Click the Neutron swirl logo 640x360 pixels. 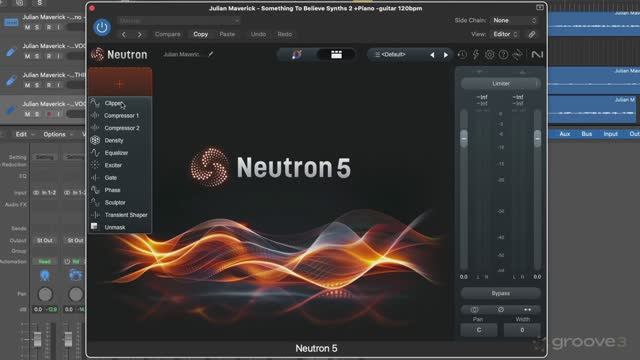97,54
